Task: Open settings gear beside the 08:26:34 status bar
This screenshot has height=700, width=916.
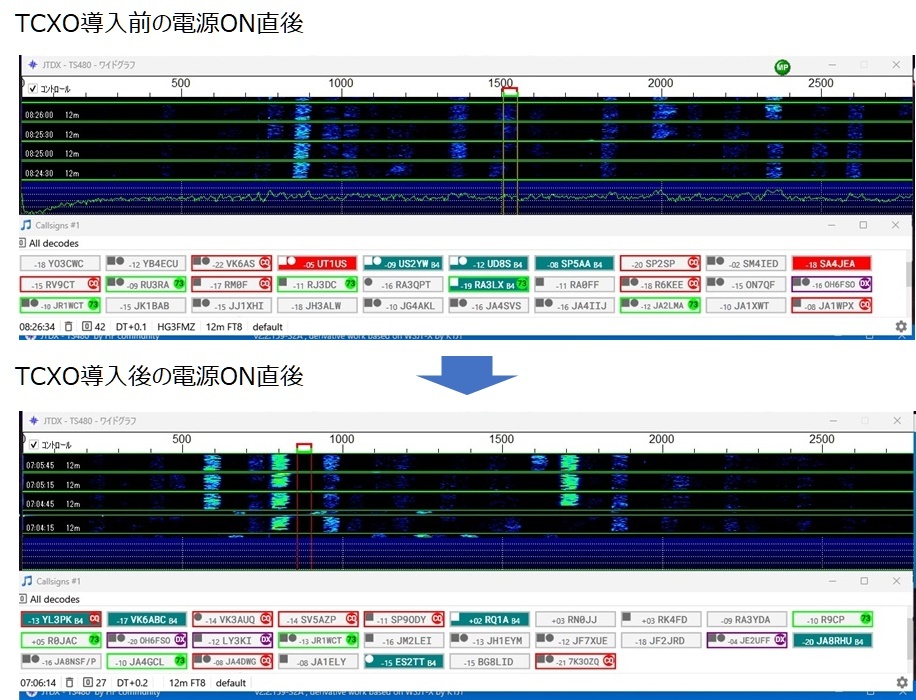Action: (900, 327)
